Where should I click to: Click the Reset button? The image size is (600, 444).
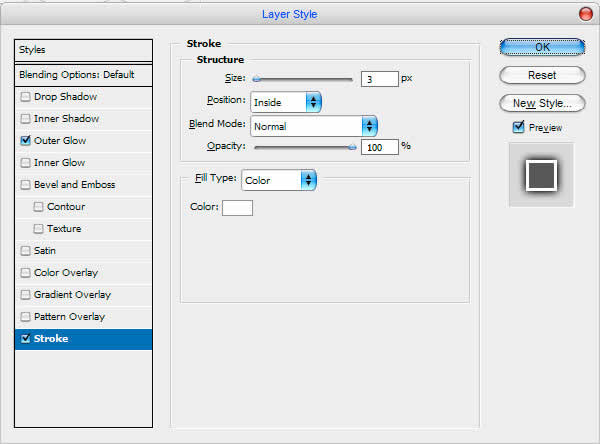point(542,75)
